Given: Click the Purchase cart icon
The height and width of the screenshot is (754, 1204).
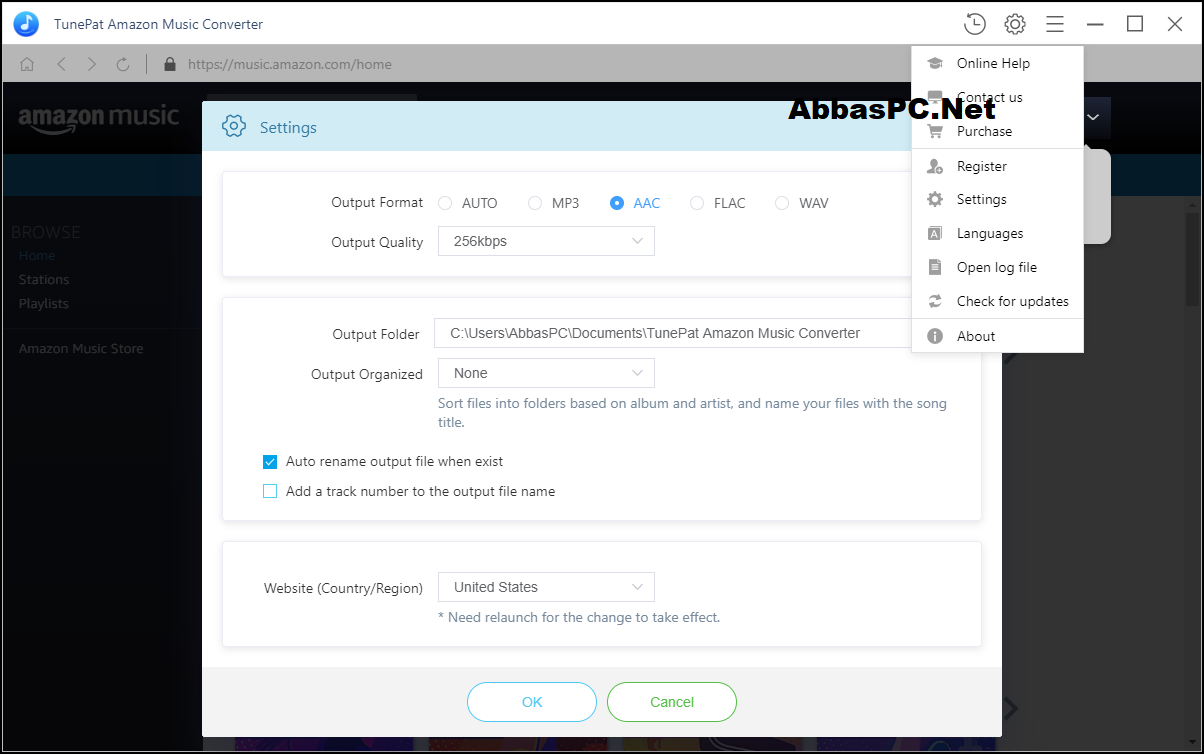Looking at the screenshot, I should coord(935,131).
